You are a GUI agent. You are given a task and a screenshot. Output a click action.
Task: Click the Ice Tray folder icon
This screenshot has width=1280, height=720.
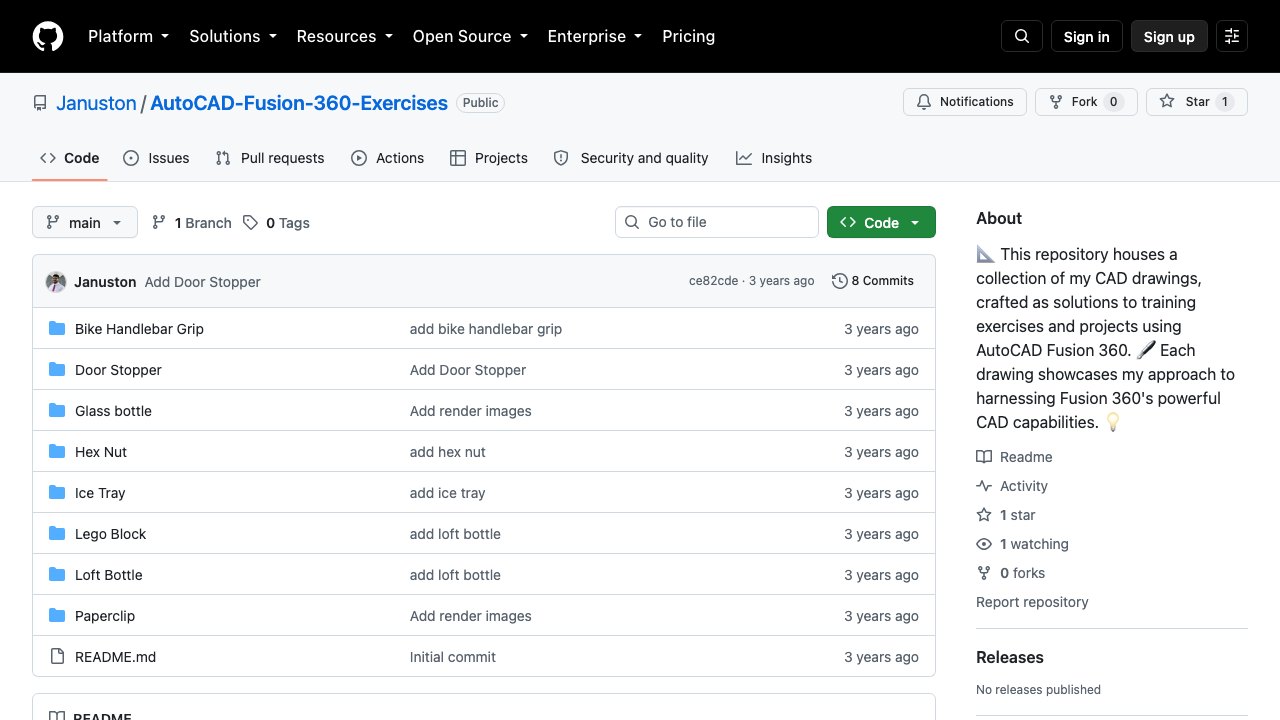57,493
